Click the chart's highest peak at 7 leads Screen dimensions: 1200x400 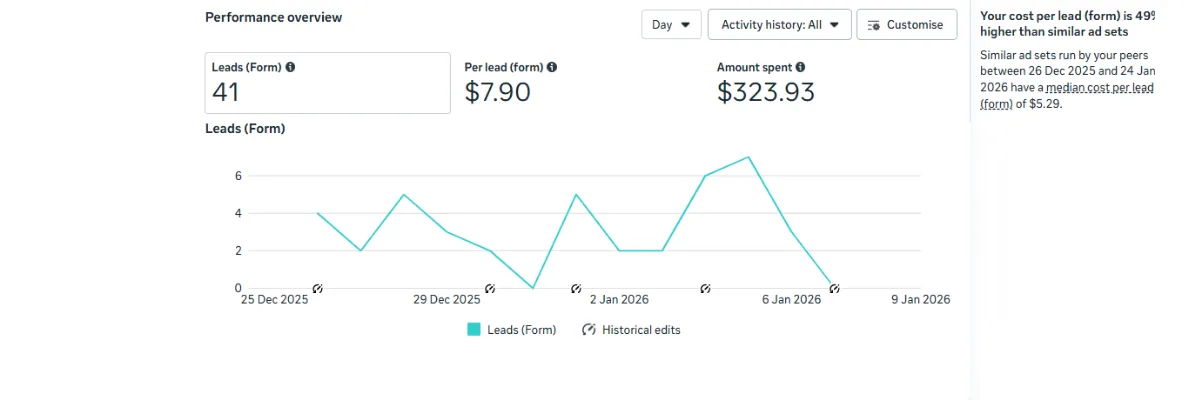[x=748, y=157]
